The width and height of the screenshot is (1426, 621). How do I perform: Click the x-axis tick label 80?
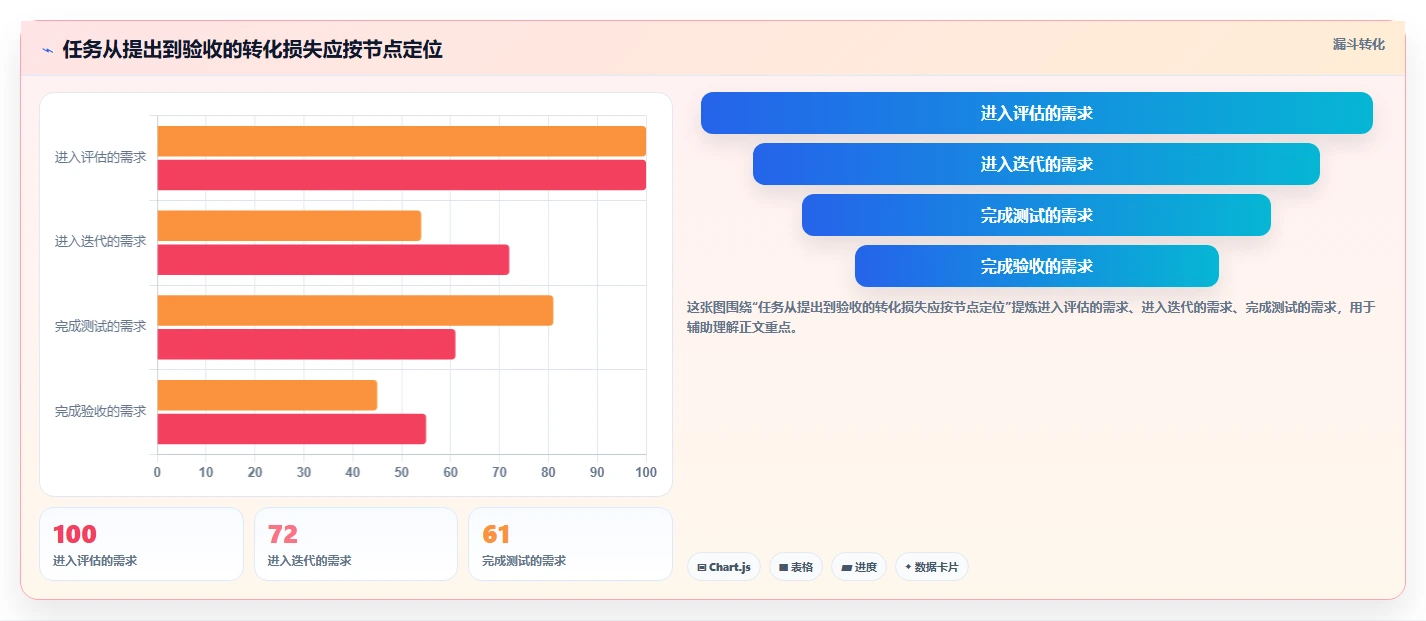coord(548,472)
